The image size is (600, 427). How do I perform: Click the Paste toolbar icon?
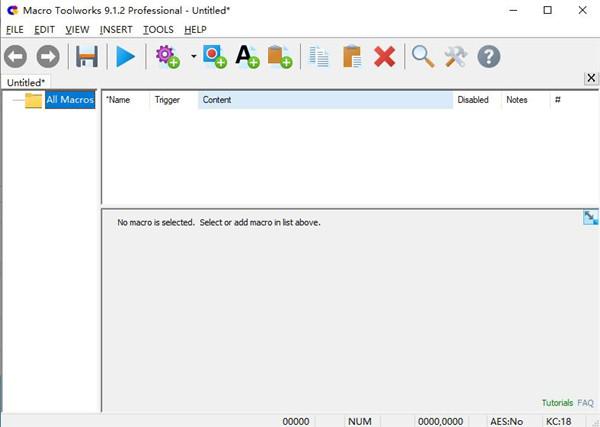pyautogui.click(x=352, y=57)
